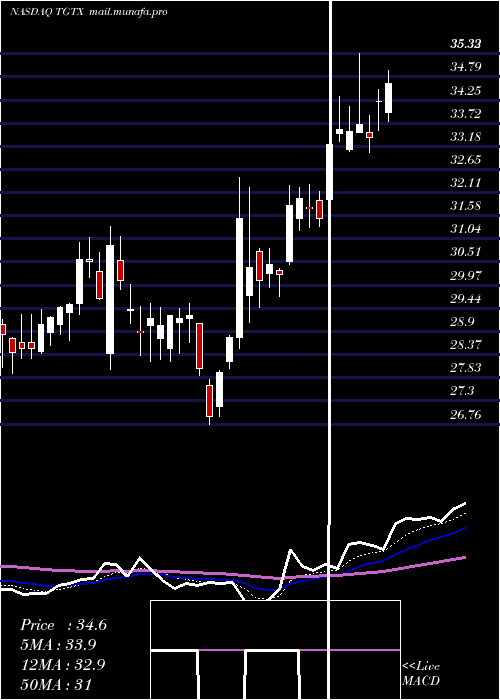
Task: Click the 33.18 price axis label
Action: [466, 136]
